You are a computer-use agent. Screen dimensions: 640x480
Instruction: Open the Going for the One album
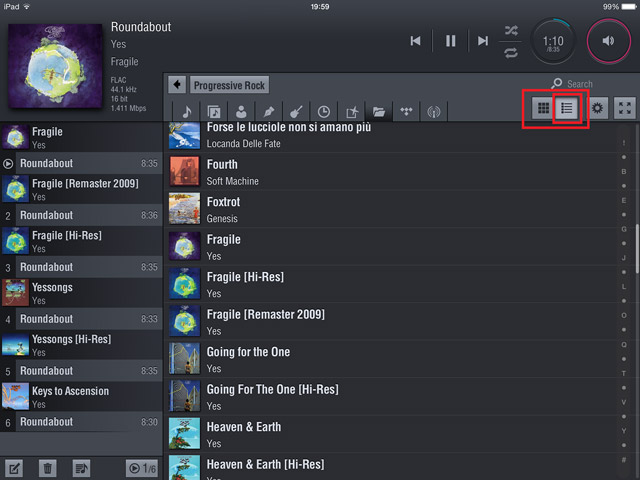pyautogui.click(x=392, y=359)
